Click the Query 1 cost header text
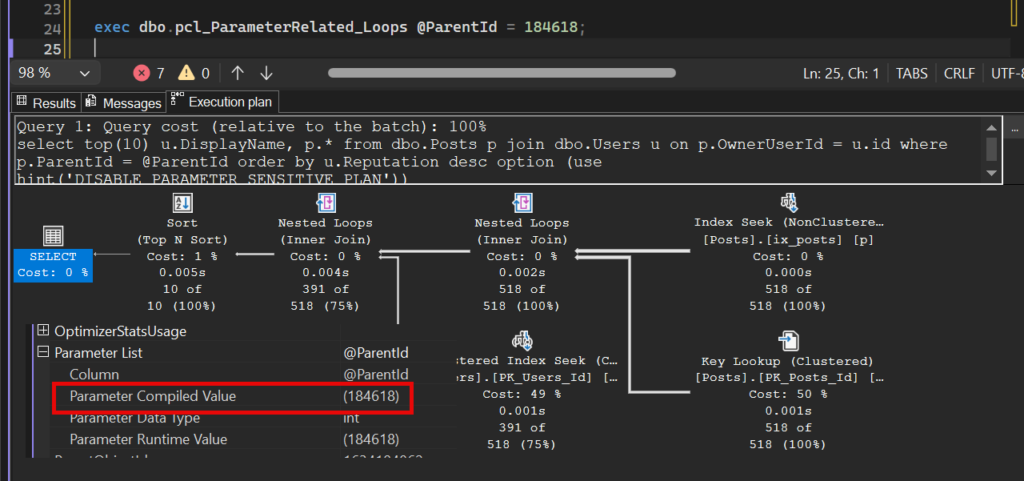 click(251, 126)
